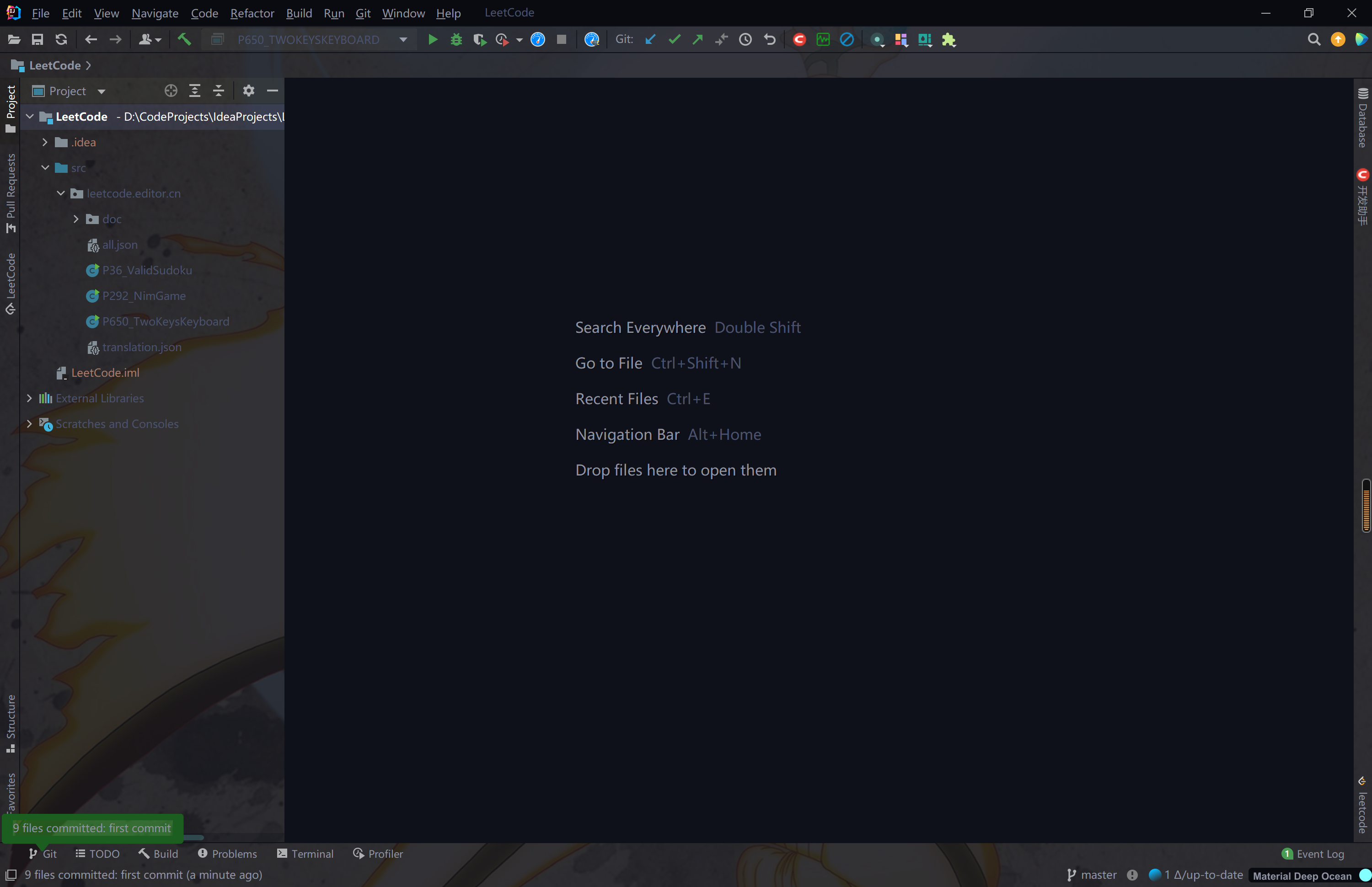This screenshot has height=887, width=1372.
Task: Push commits with the green up-right arrow
Action: pos(697,39)
